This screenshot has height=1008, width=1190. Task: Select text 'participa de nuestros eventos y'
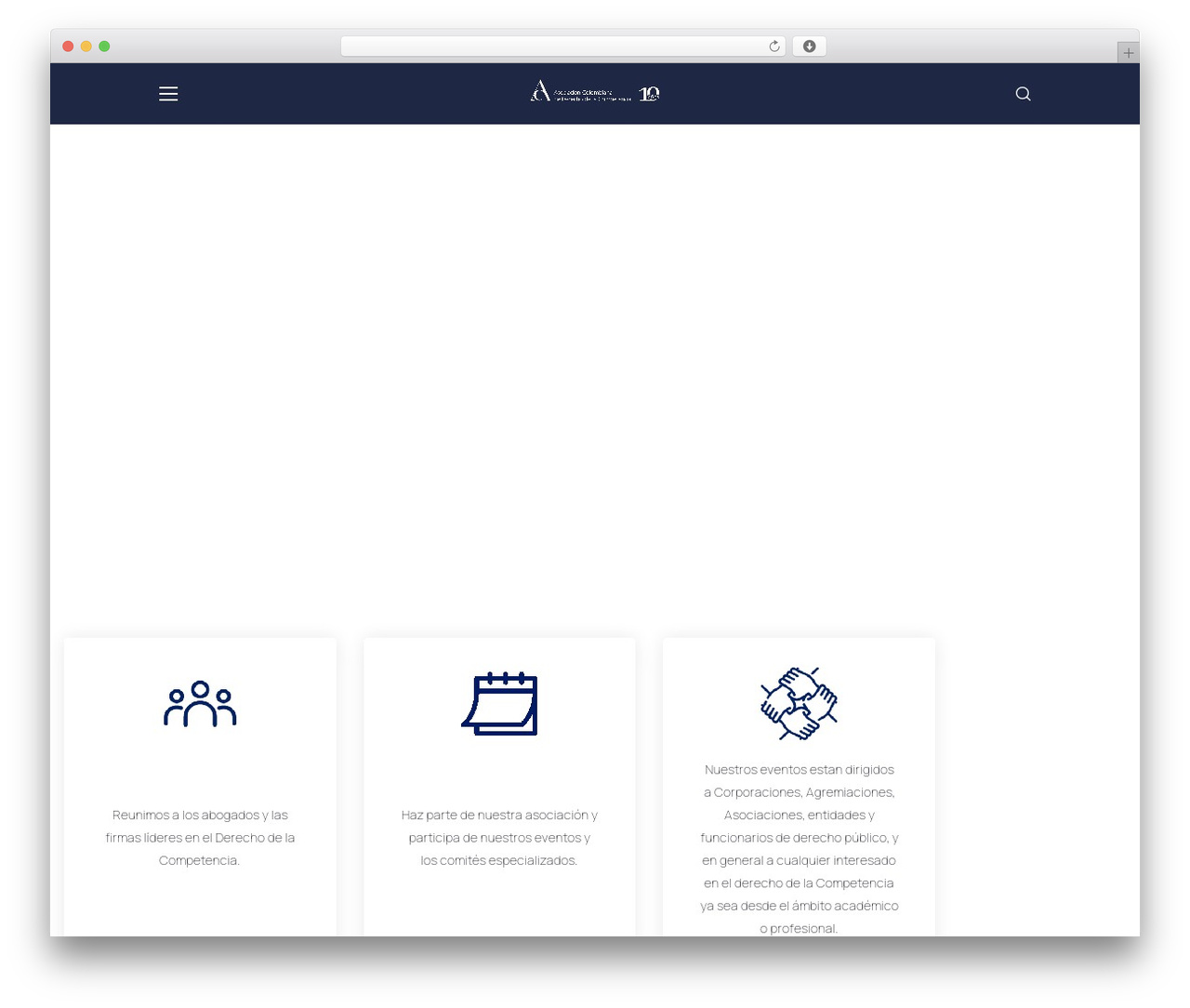499,838
